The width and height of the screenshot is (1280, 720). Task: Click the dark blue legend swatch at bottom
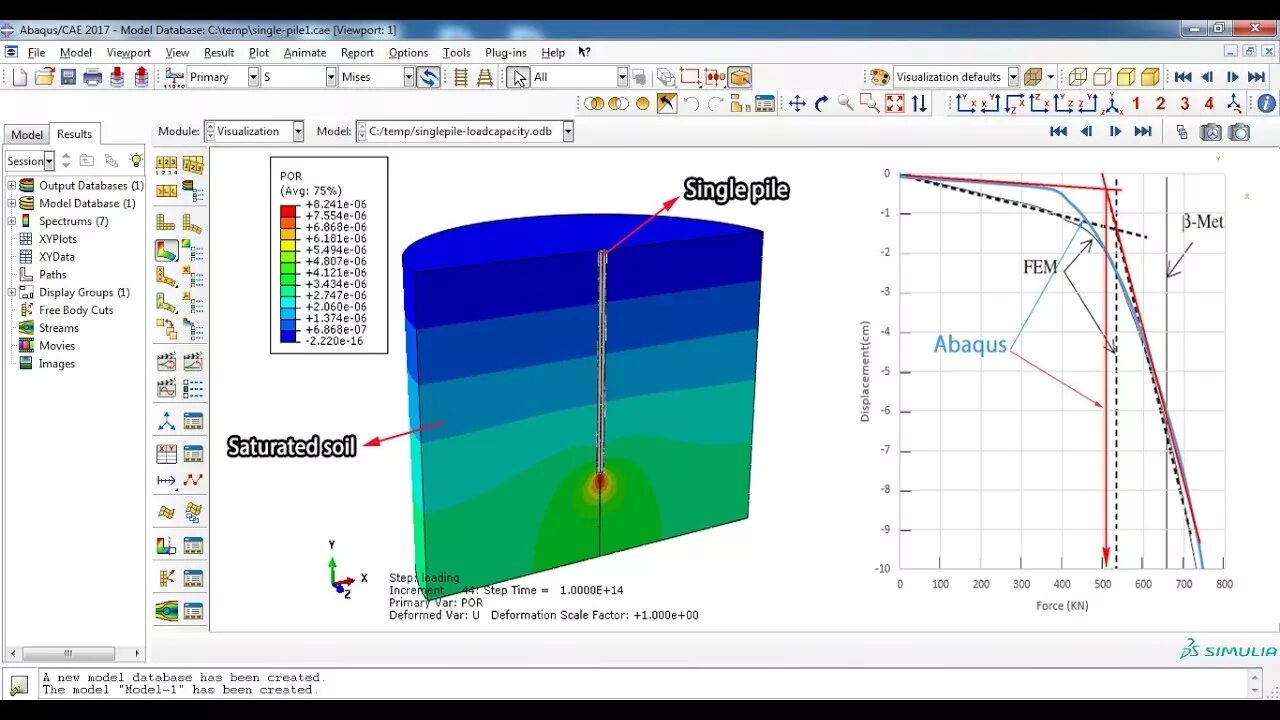coord(289,336)
